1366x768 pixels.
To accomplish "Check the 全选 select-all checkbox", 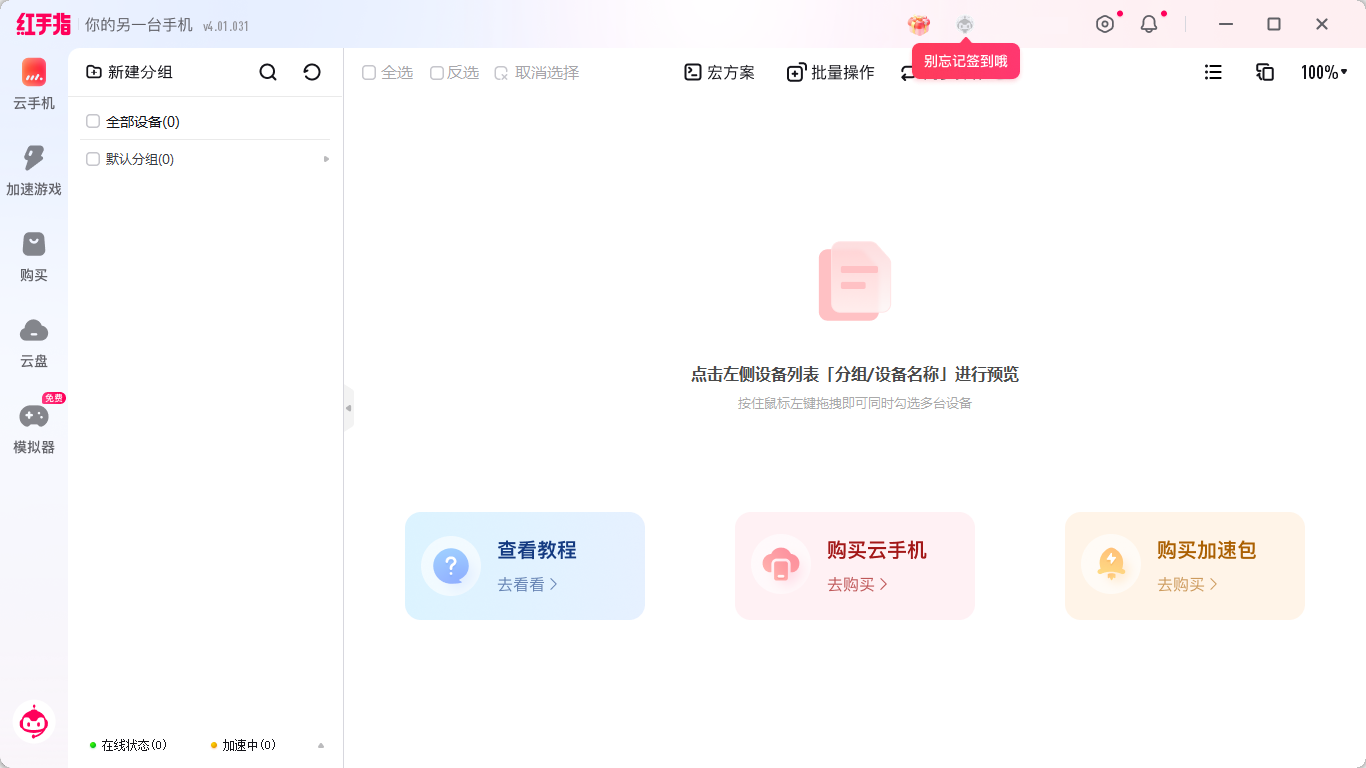I will click(x=370, y=72).
